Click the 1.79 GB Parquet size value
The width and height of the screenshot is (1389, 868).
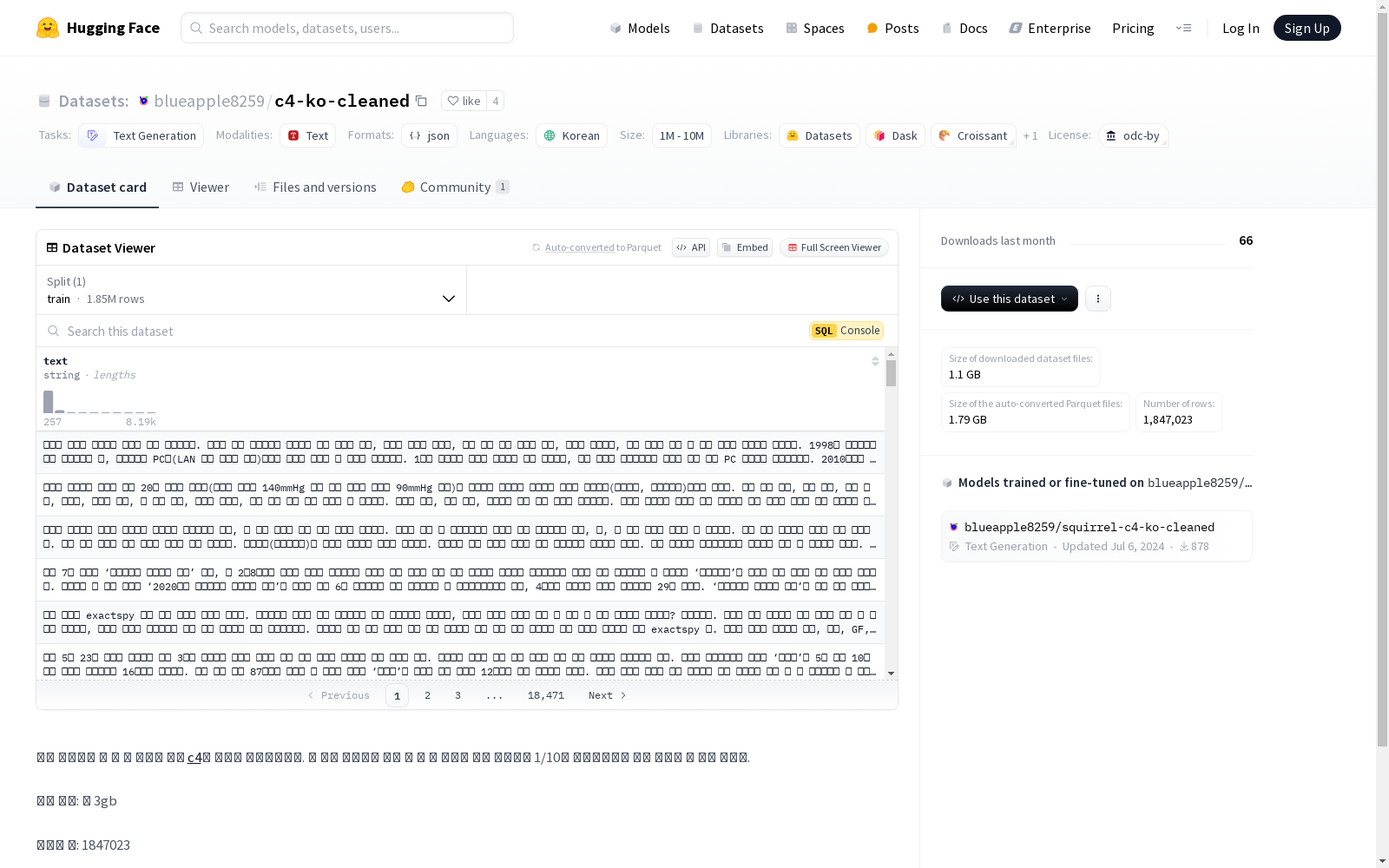click(968, 420)
